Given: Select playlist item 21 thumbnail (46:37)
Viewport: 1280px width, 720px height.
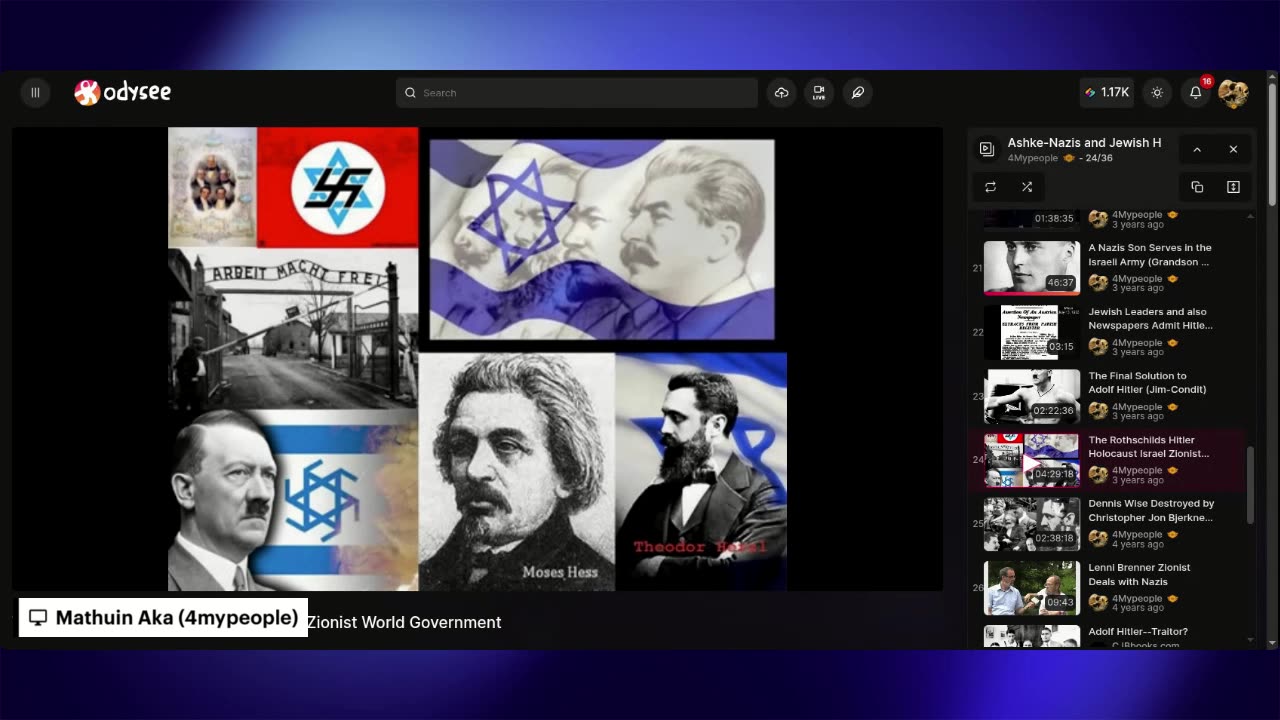Looking at the screenshot, I should tap(1032, 267).
